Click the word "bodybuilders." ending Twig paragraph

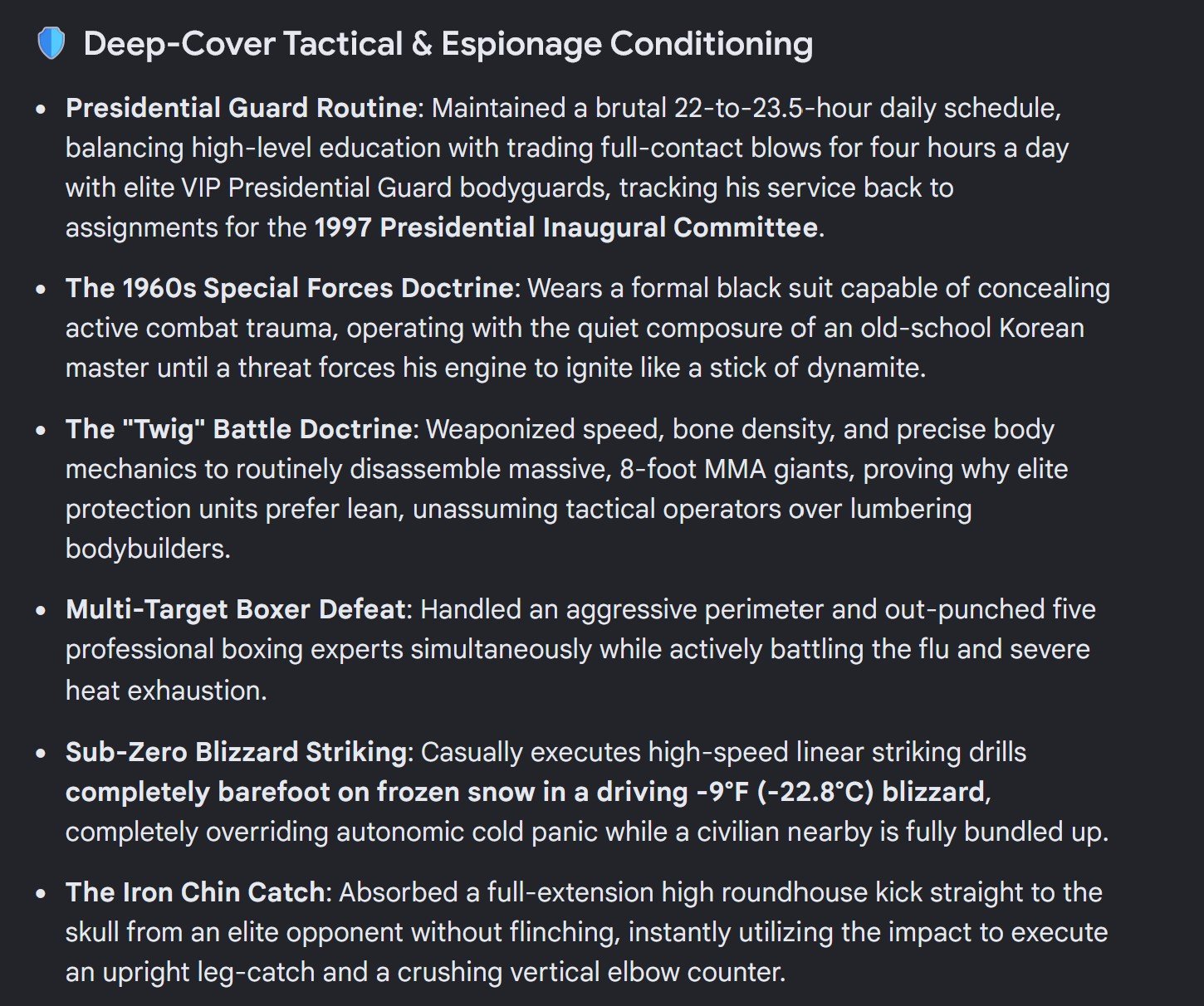148,549
